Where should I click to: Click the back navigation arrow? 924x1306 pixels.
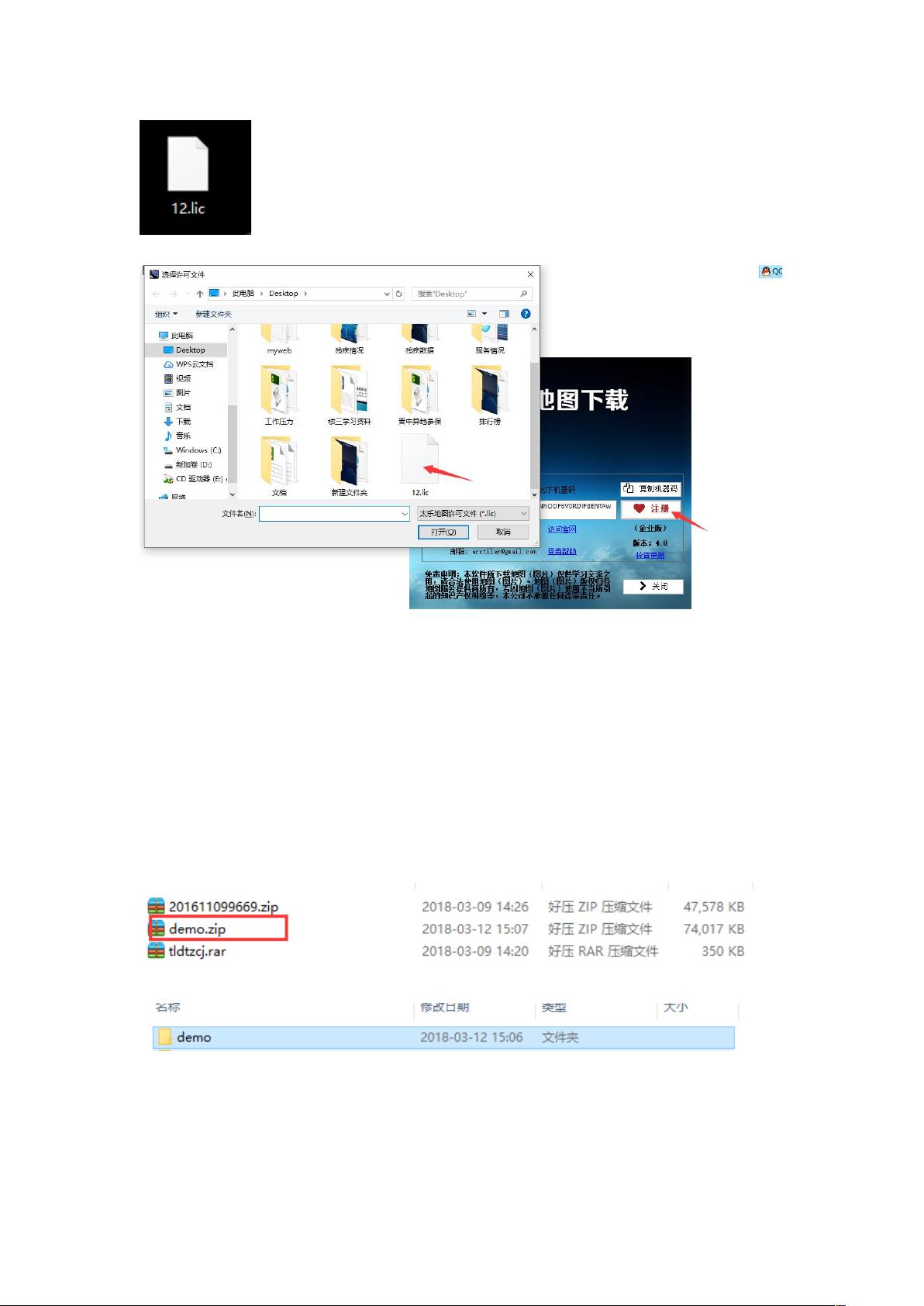click(156, 294)
